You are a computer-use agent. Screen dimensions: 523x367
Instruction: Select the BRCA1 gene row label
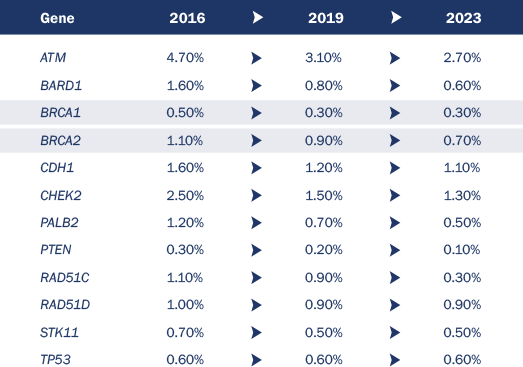(60, 113)
